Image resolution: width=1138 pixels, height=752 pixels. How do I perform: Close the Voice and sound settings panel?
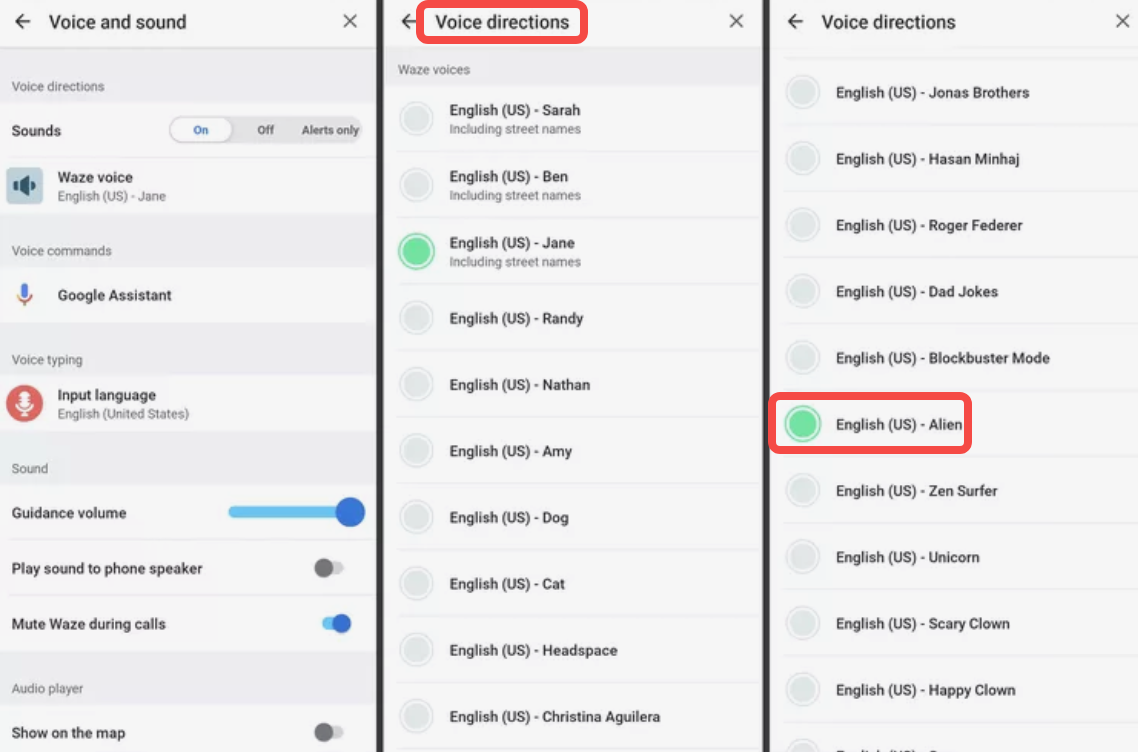tap(350, 22)
